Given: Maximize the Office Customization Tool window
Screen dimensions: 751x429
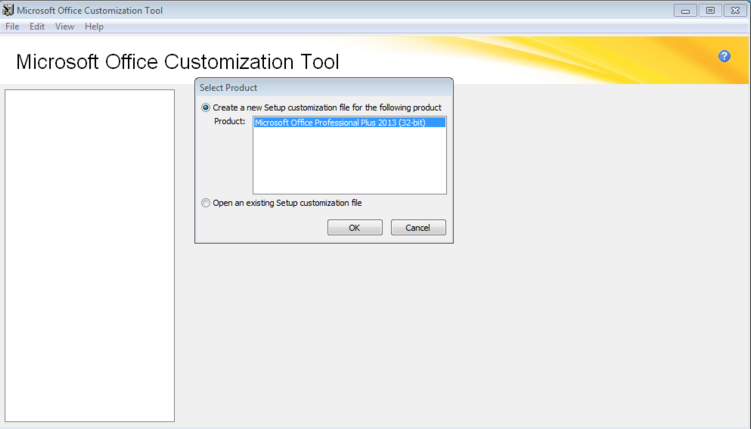Looking at the screenshot, I should [710, 11].
